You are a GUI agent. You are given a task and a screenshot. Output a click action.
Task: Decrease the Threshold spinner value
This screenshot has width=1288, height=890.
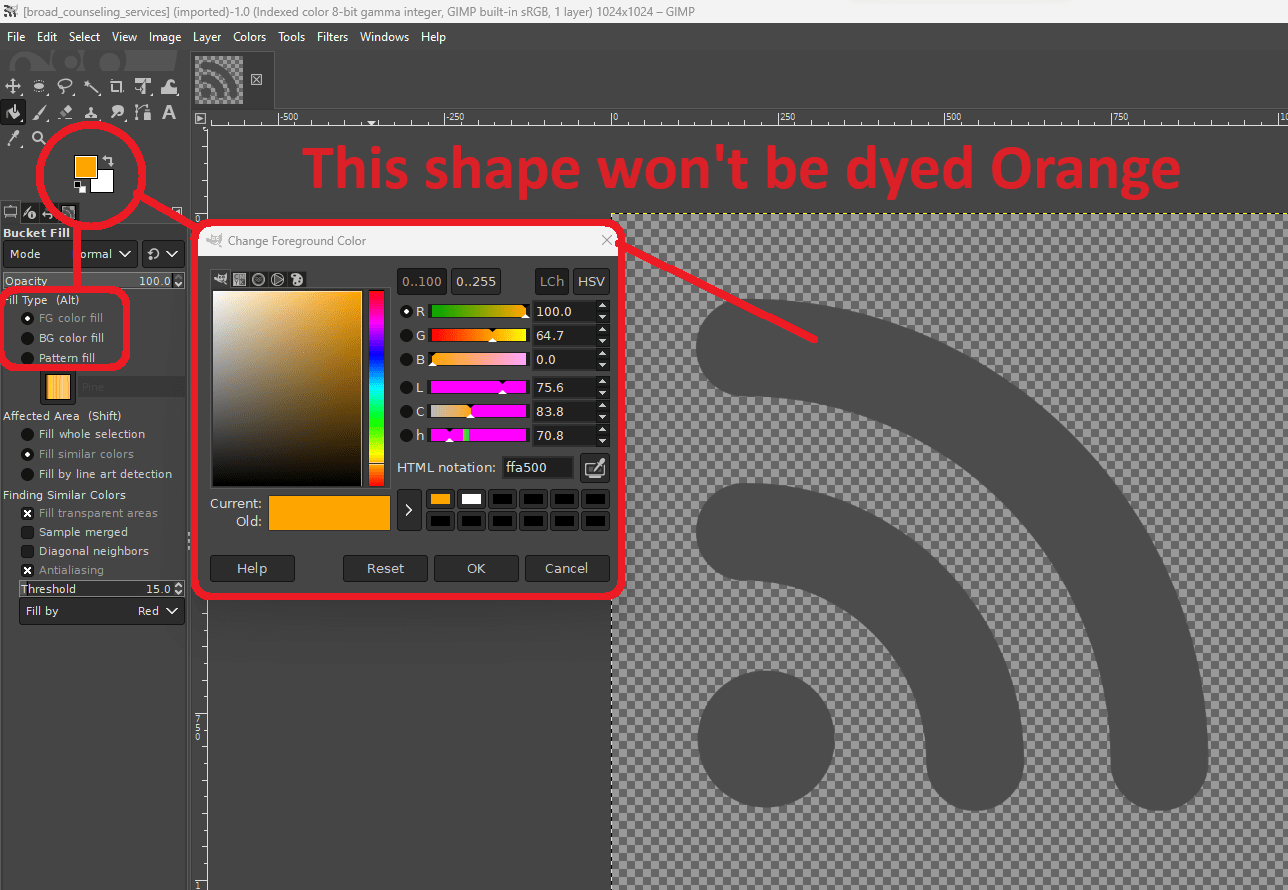(179, 593)
